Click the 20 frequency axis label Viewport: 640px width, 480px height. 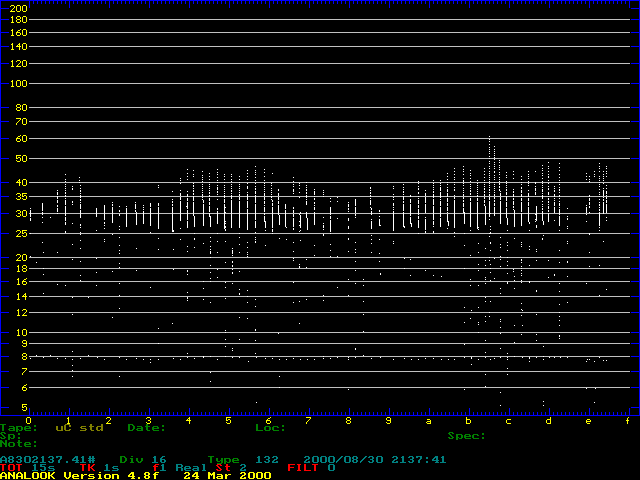[21, 258]
